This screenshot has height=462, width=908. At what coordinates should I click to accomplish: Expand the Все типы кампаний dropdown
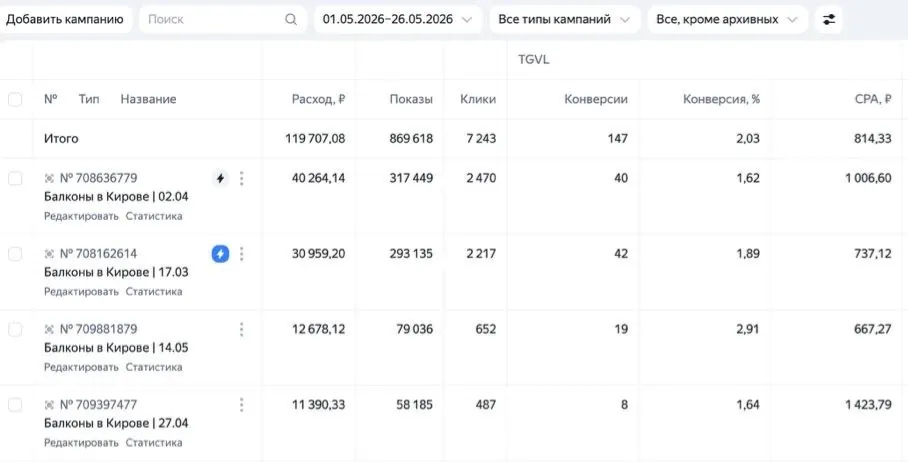(x=565, y=20)
